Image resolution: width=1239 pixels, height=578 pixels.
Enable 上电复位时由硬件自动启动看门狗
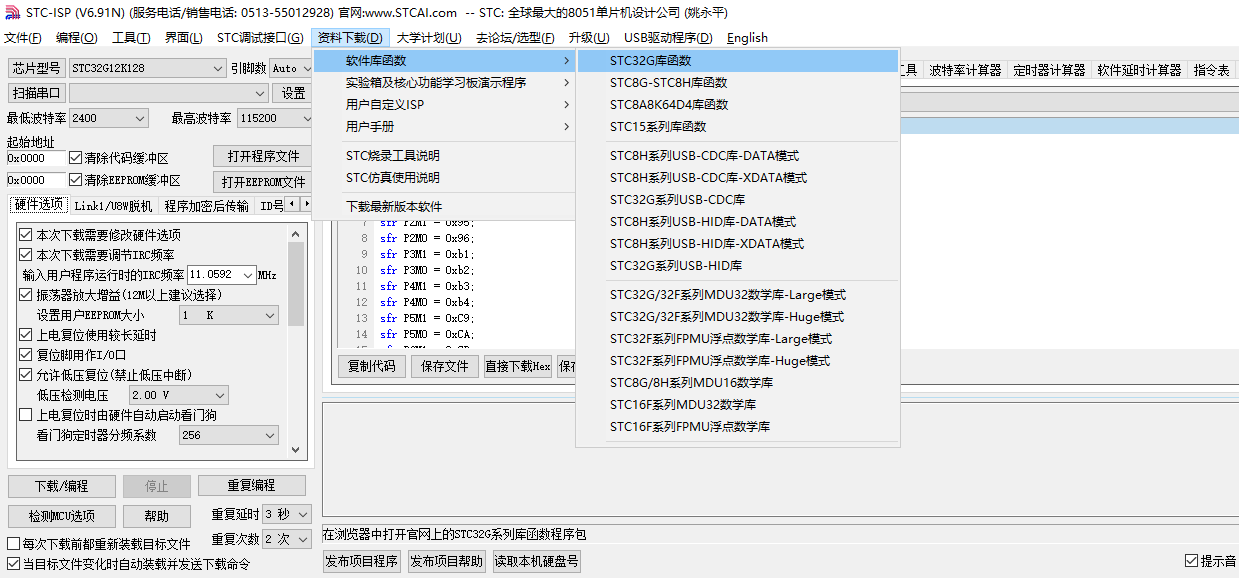point(26,415)
